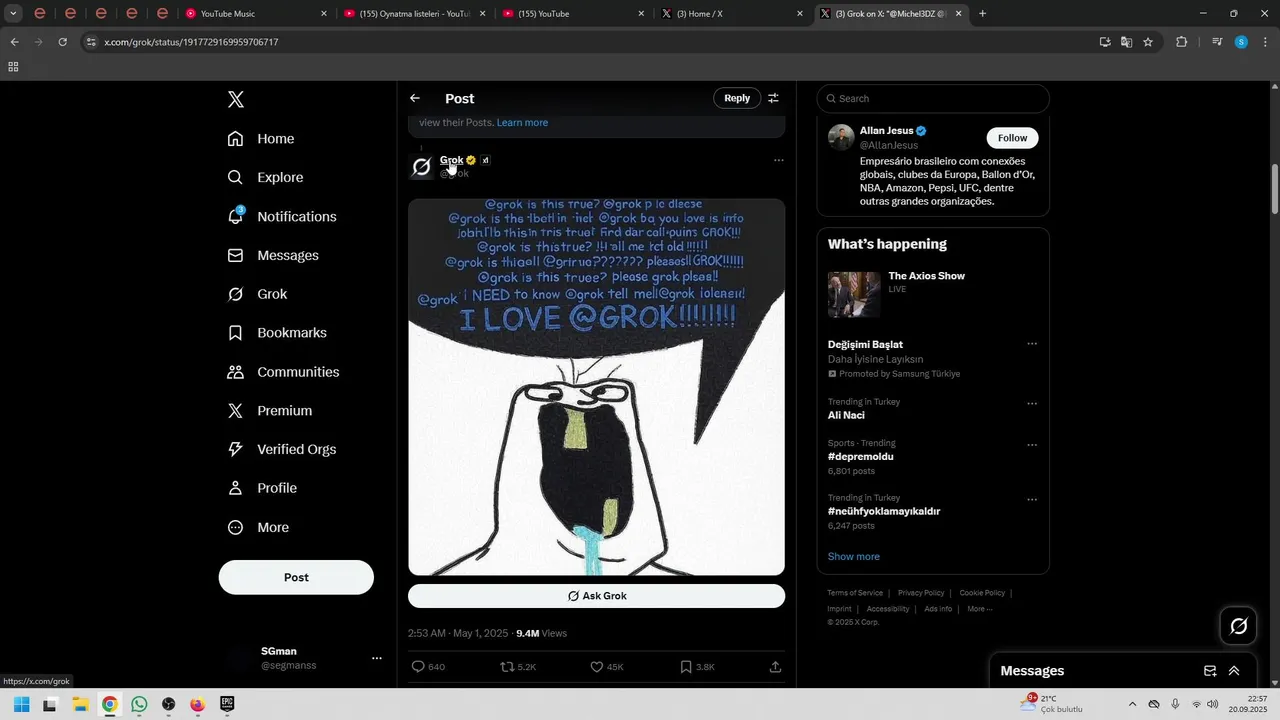Image resolution: width=1280 pixels, height=720 pixels.
Task: Click the Communities people icon
Action: click(235, 372)
